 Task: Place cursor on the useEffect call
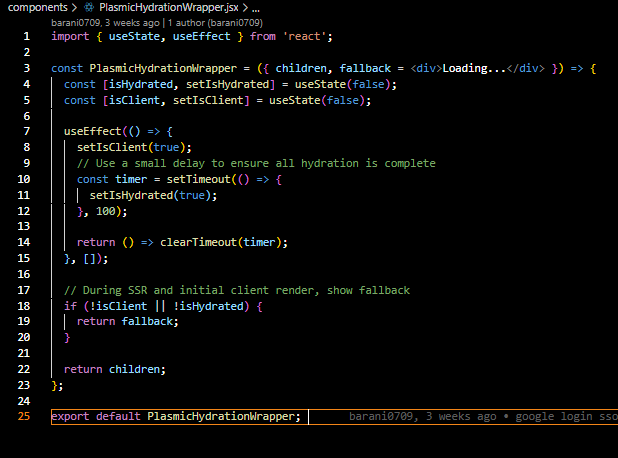pos(92,131)
